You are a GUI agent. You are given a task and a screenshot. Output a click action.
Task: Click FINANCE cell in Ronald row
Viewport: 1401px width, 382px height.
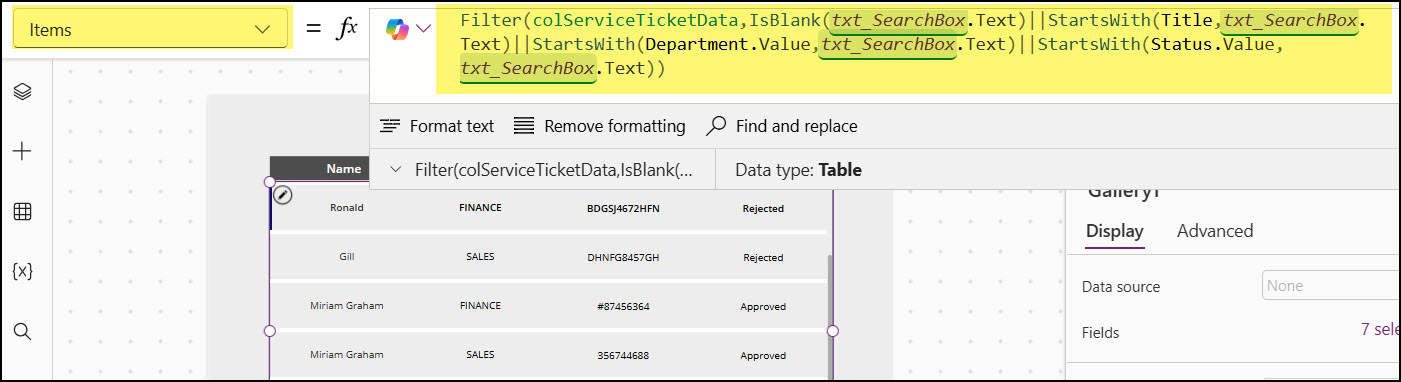point(480,208)
